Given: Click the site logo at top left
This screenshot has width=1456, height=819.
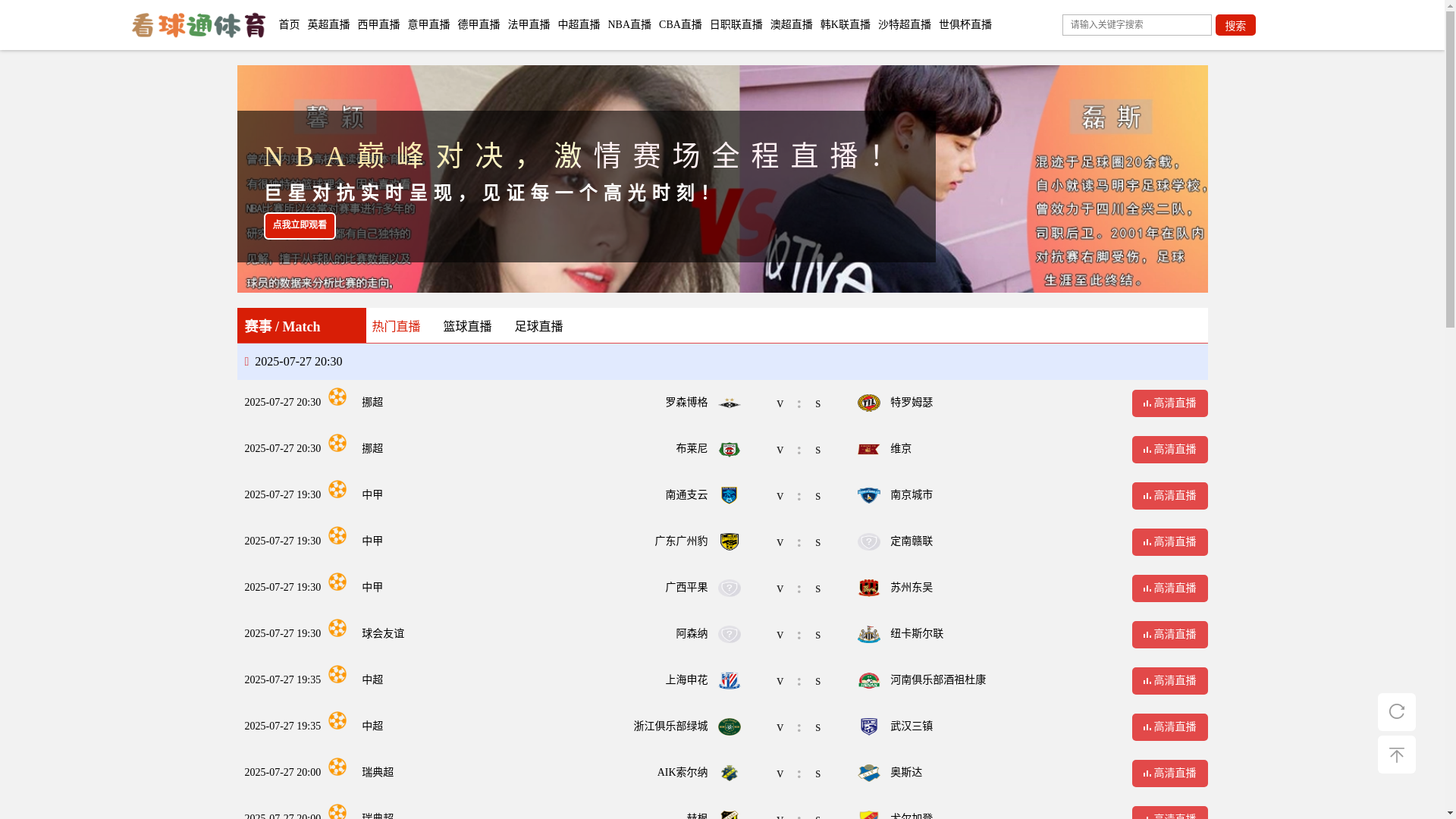Looking at the screenshot, I should (x=198, y=25).
